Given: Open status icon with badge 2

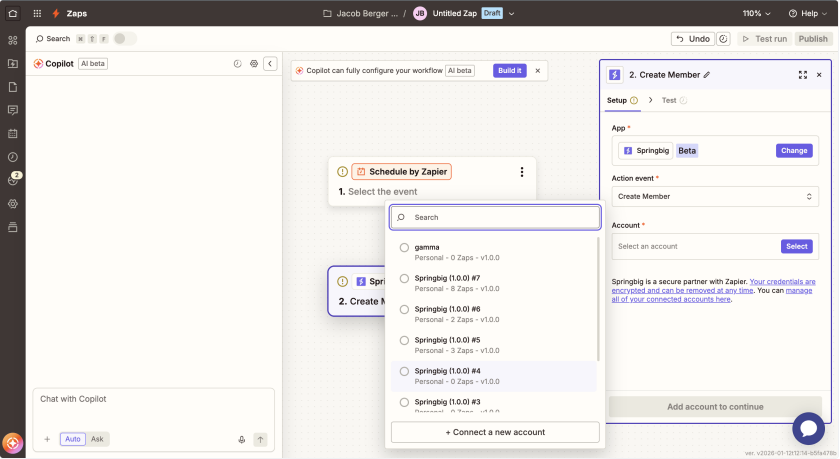Looking at the screenshot, I should coord(13,180).
